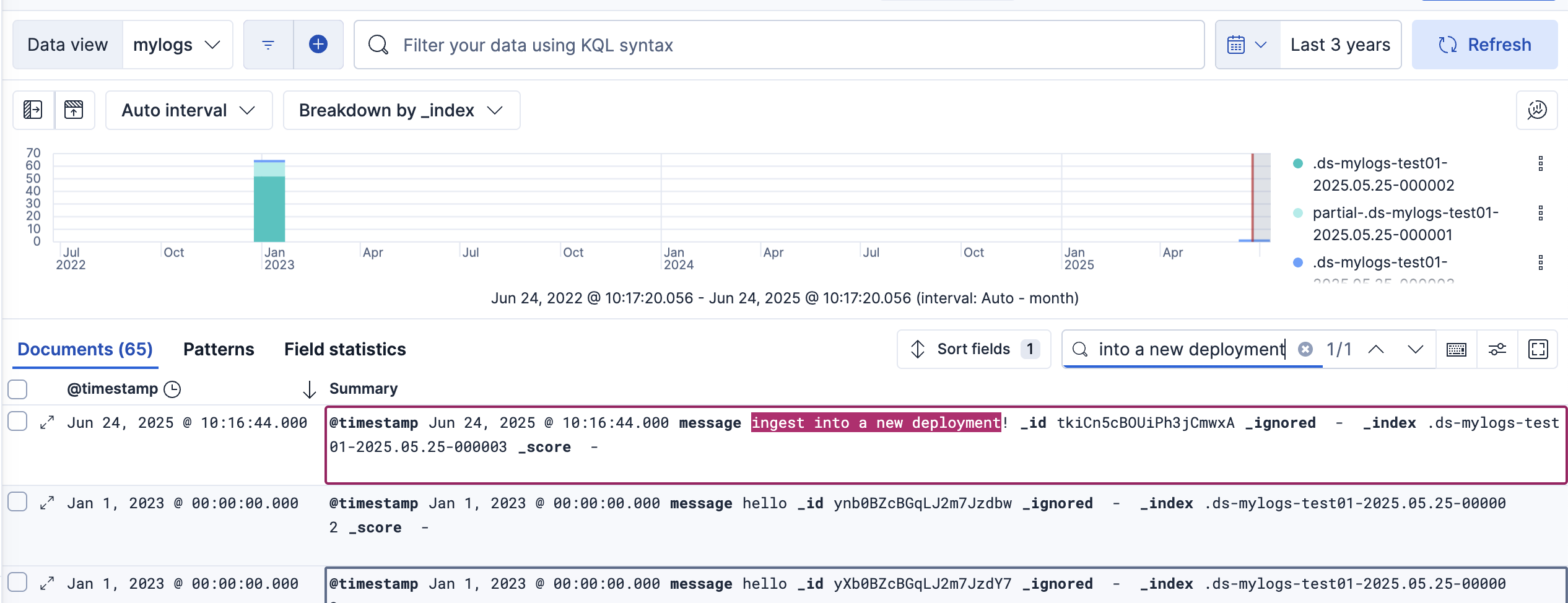Clear the in-table search text

coord(1305,349)
